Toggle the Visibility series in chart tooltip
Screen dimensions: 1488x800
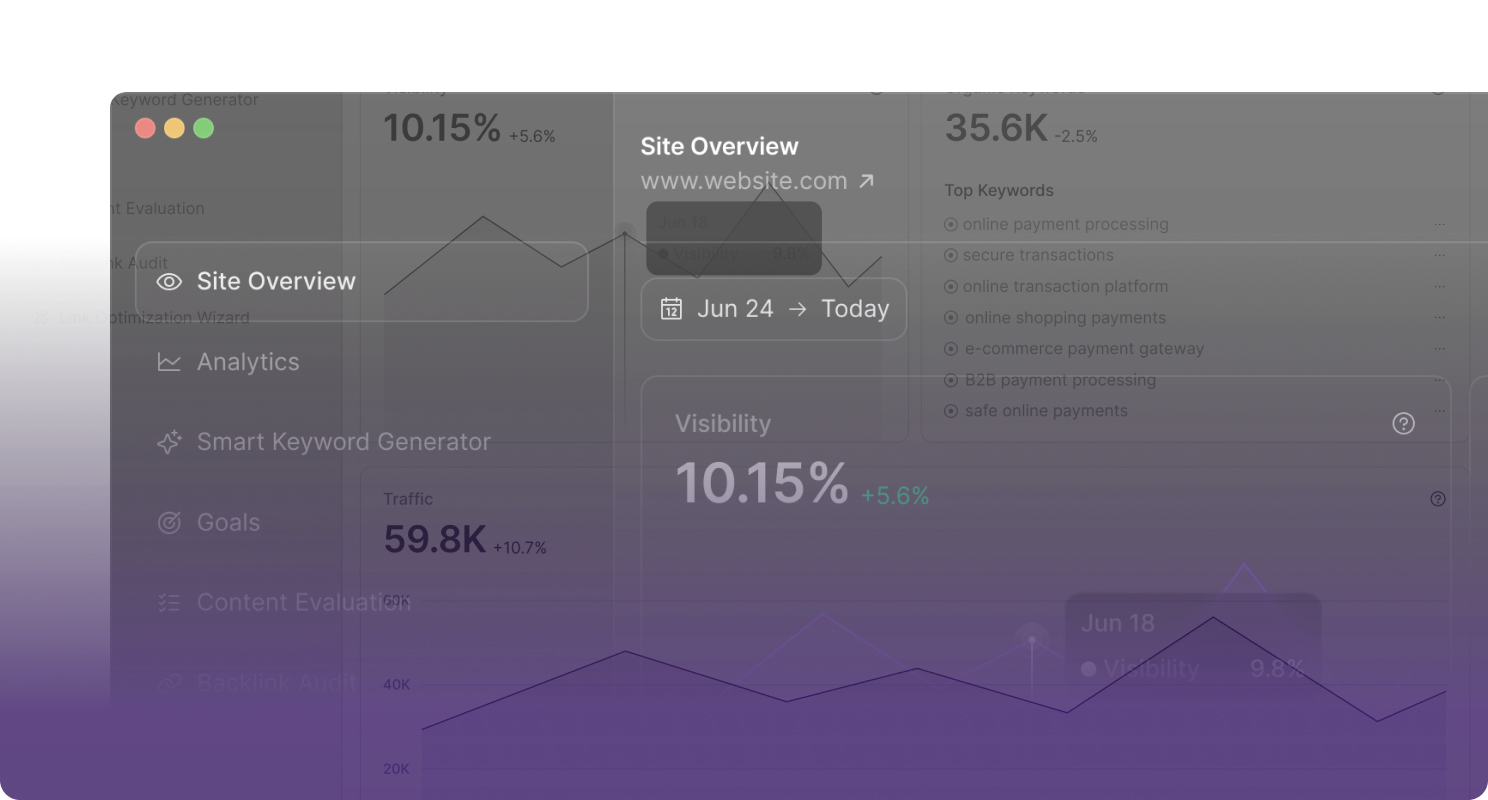[x=1140, y=668]
